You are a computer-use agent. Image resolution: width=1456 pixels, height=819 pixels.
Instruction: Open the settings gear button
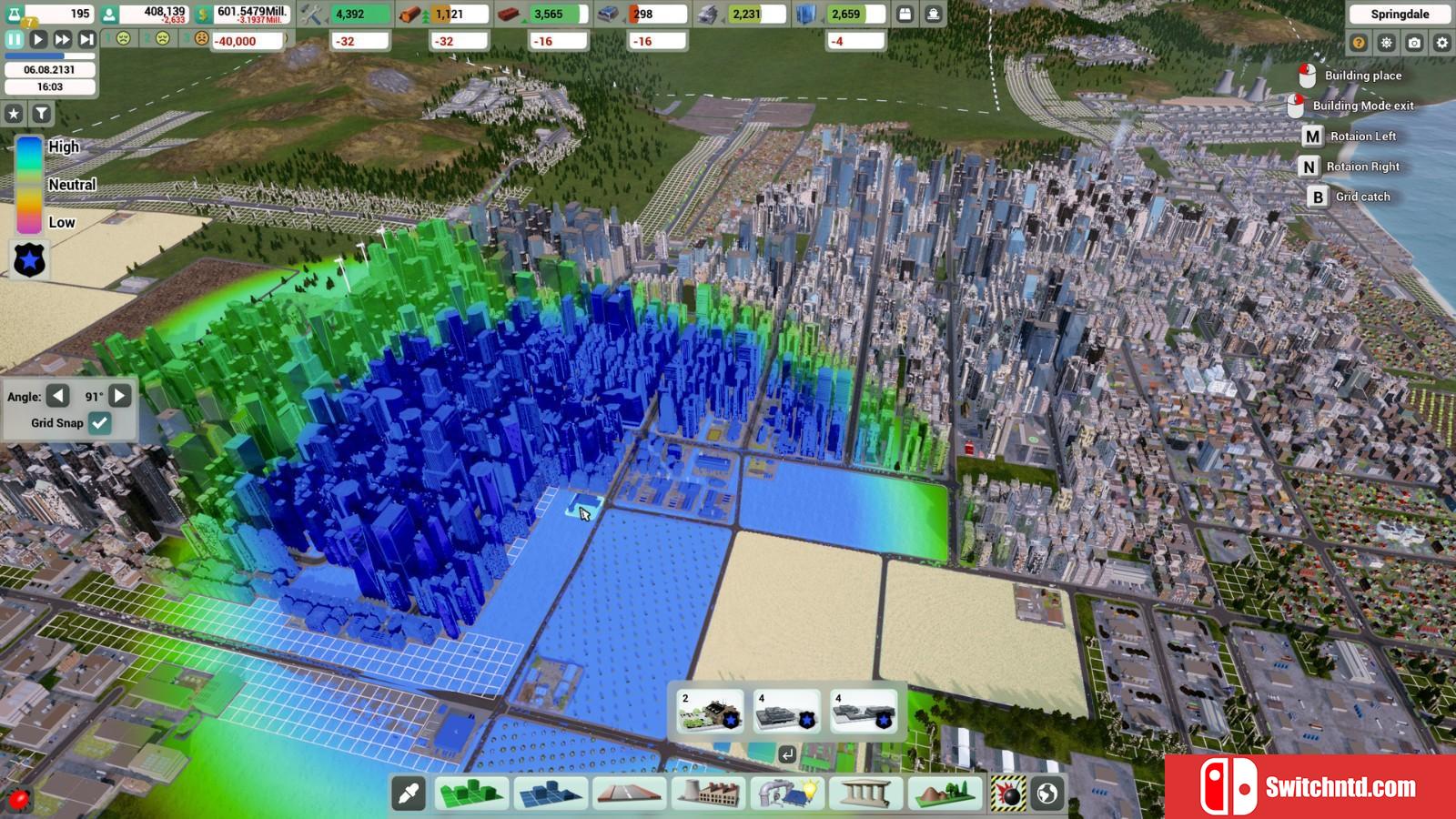click(x=1442, y=43)
